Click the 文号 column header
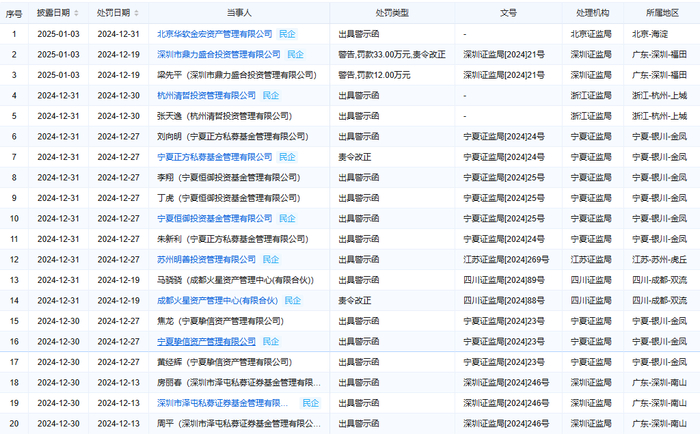Image resolution: width=700 pixels, height=434 pixels. coord(508,13)
